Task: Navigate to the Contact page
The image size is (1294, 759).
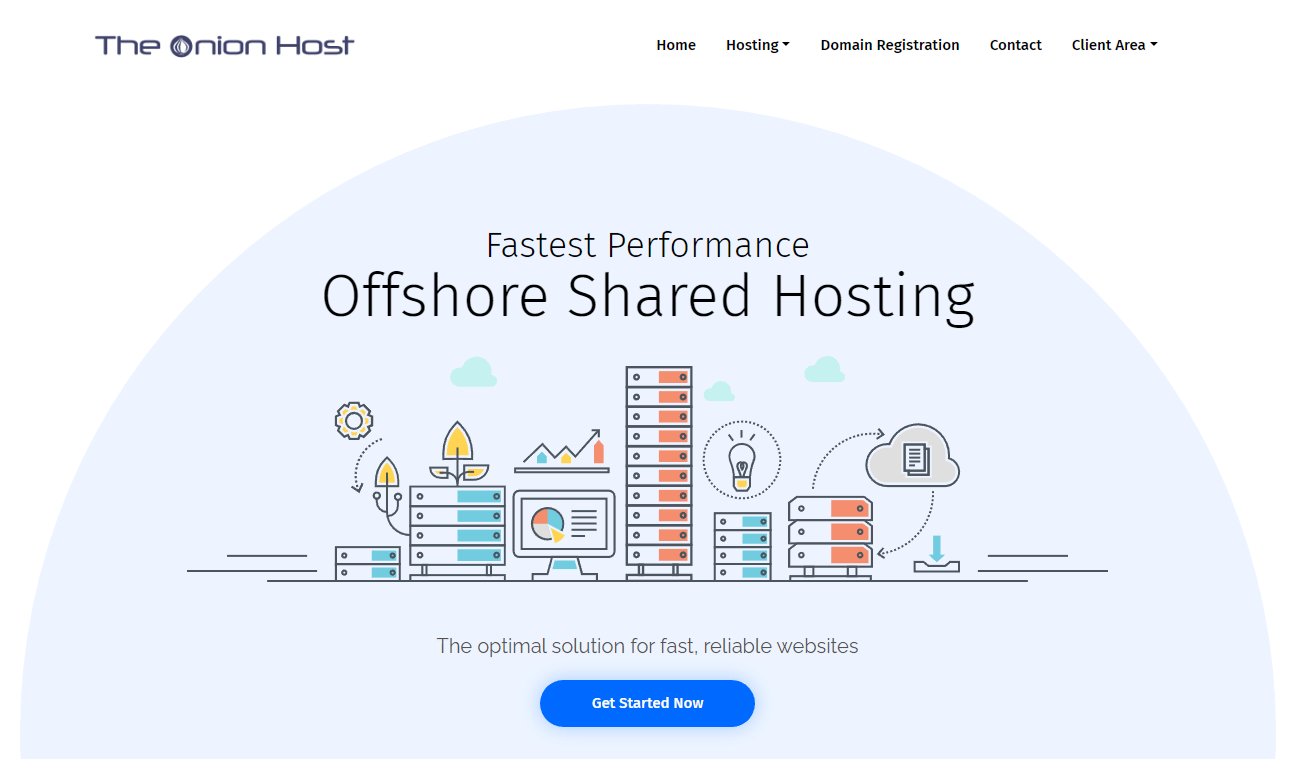Action: coord(1015,45)
